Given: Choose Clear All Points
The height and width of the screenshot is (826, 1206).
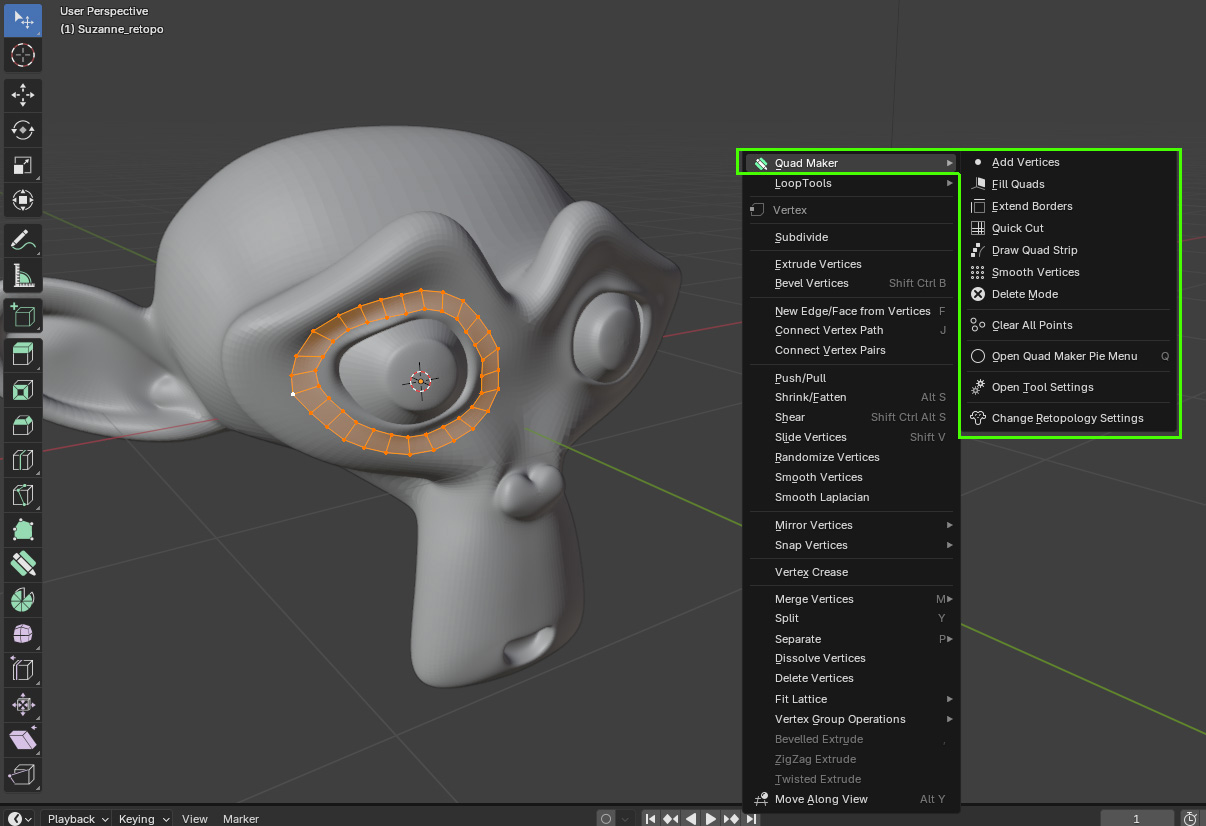Looking at the screenshot, I should 1069,325.
